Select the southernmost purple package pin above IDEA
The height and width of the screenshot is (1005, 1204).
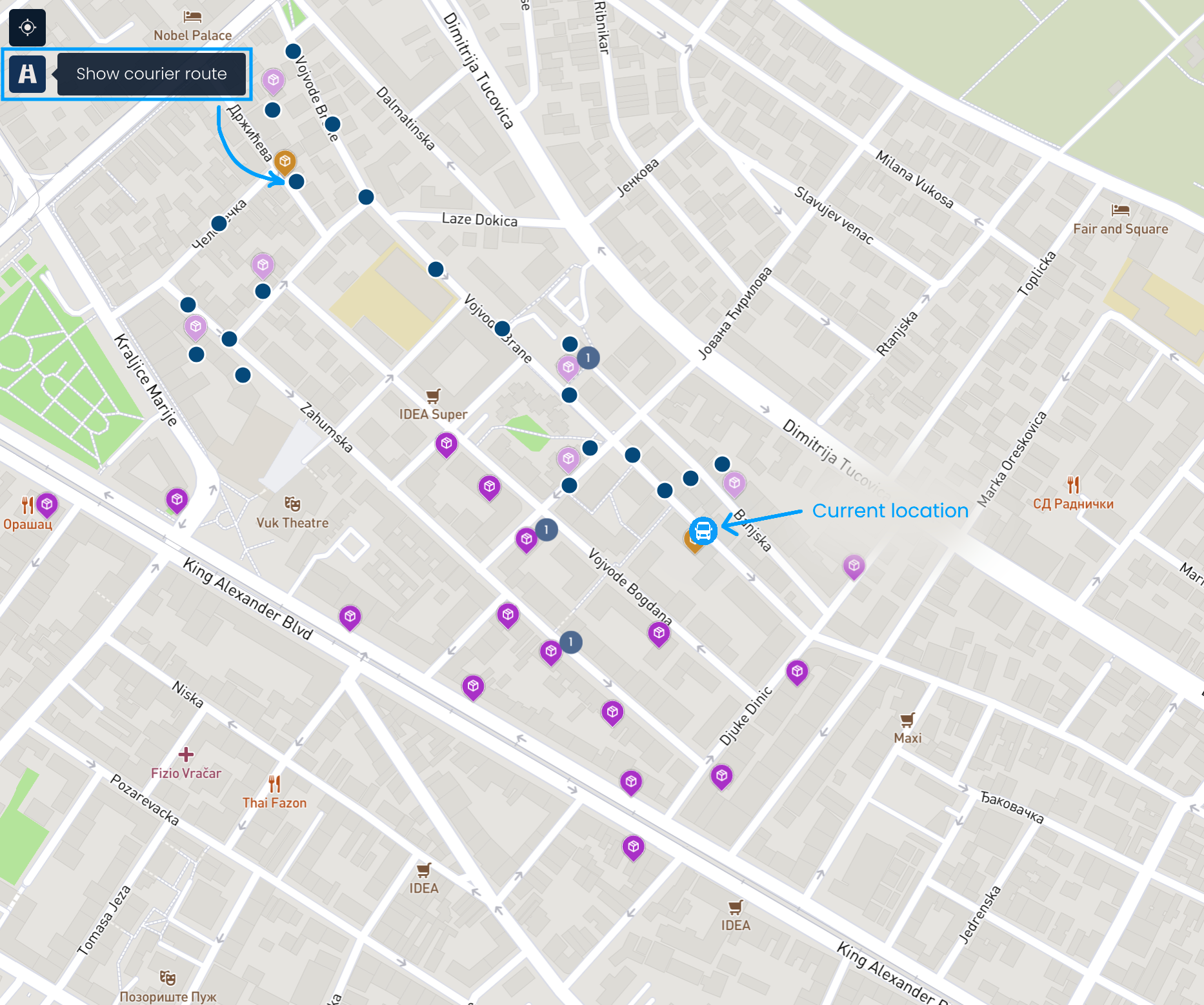coord(634,848)
